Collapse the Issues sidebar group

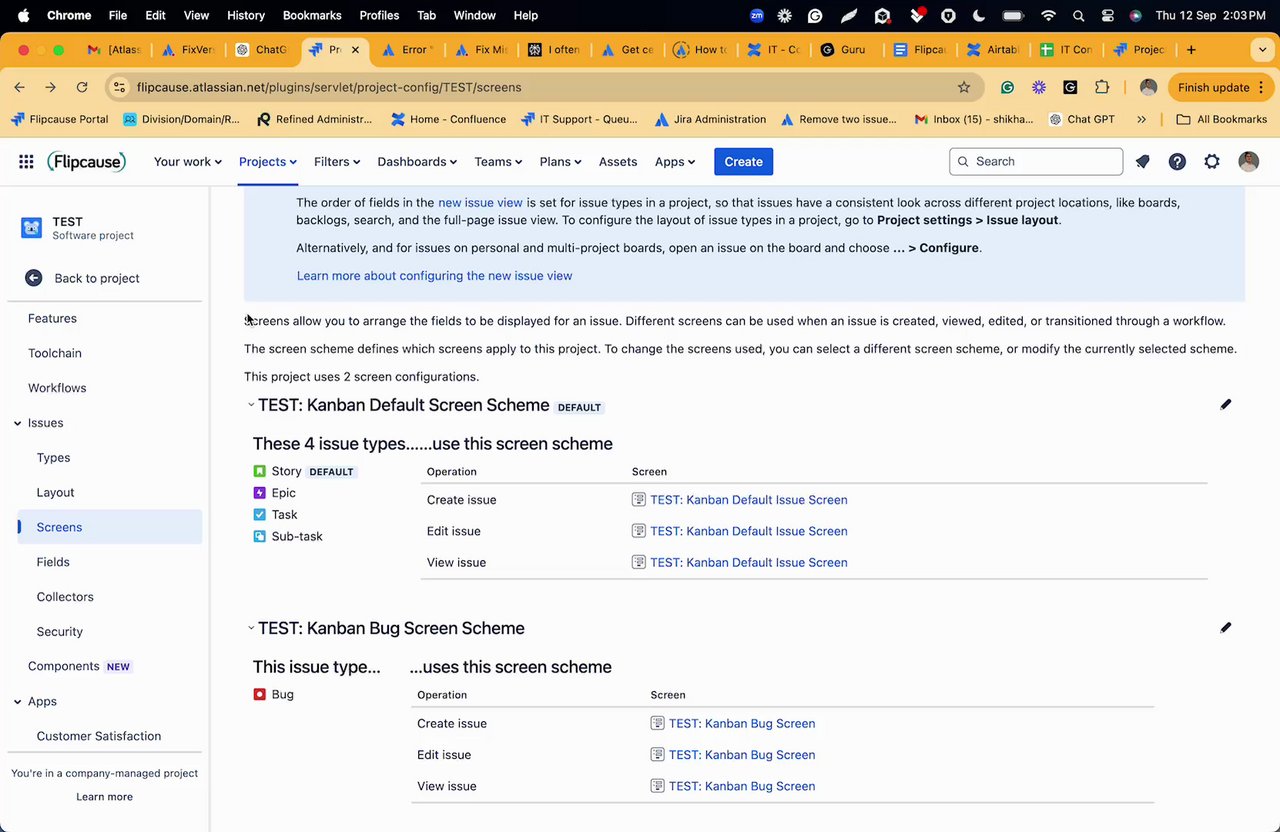(x=18, y=423)
